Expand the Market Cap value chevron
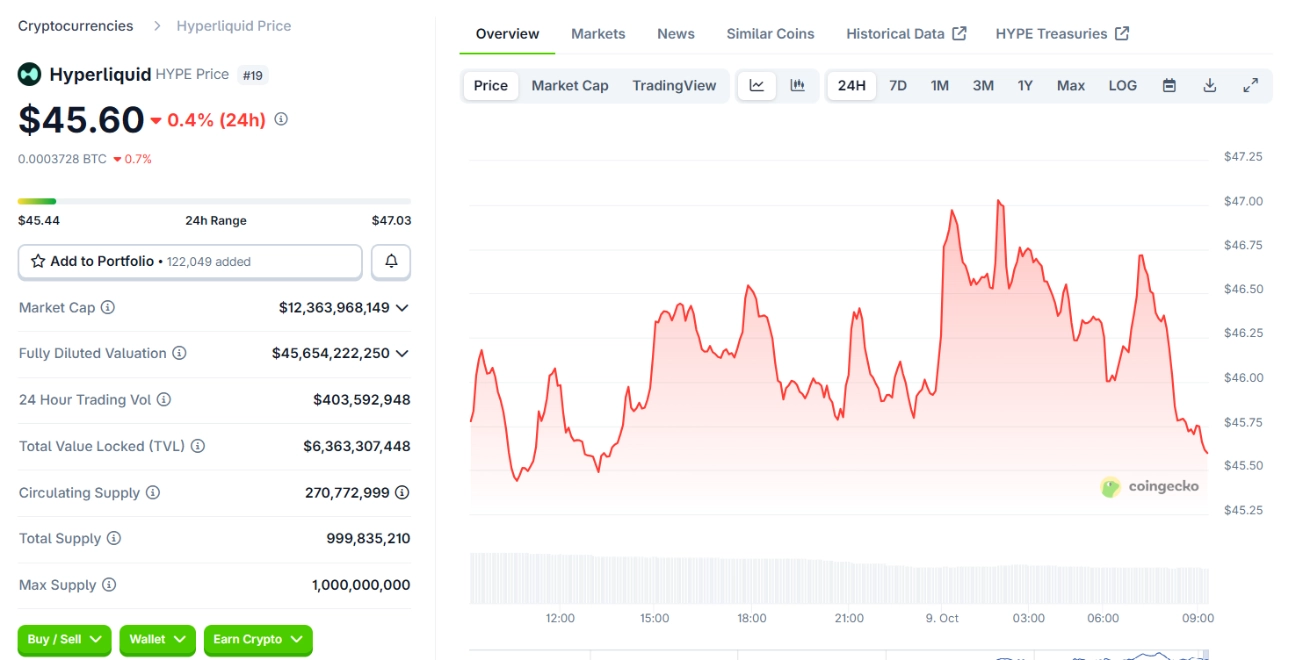The image size is (1303, 660). point(402,308)
